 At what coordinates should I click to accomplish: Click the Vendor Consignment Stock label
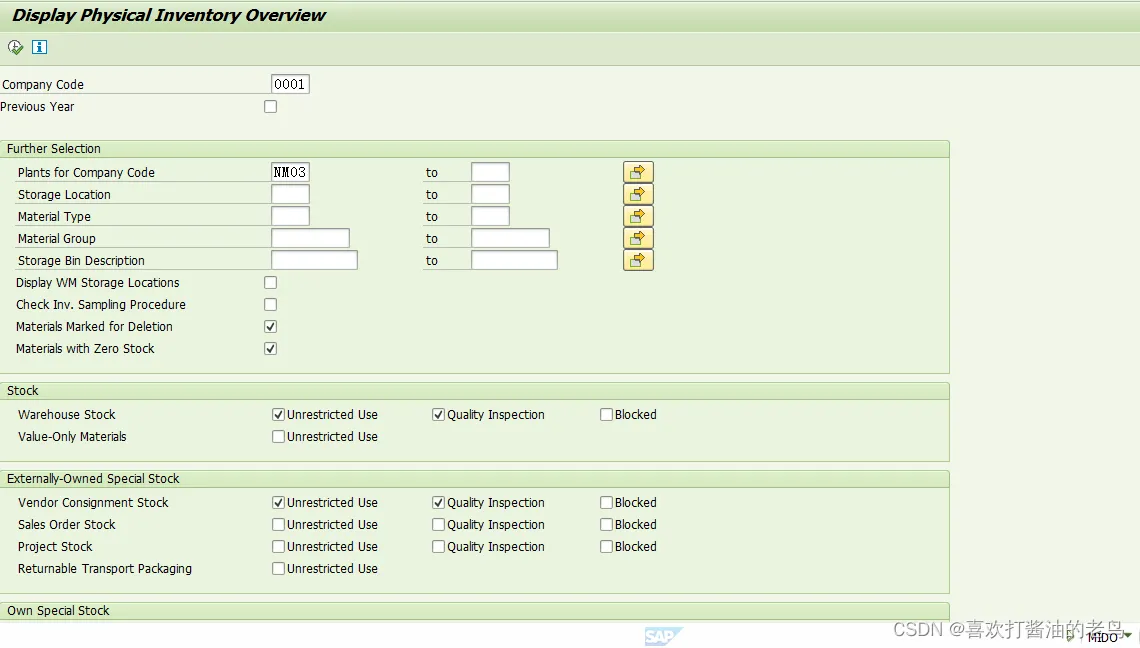tap(93, 503)
